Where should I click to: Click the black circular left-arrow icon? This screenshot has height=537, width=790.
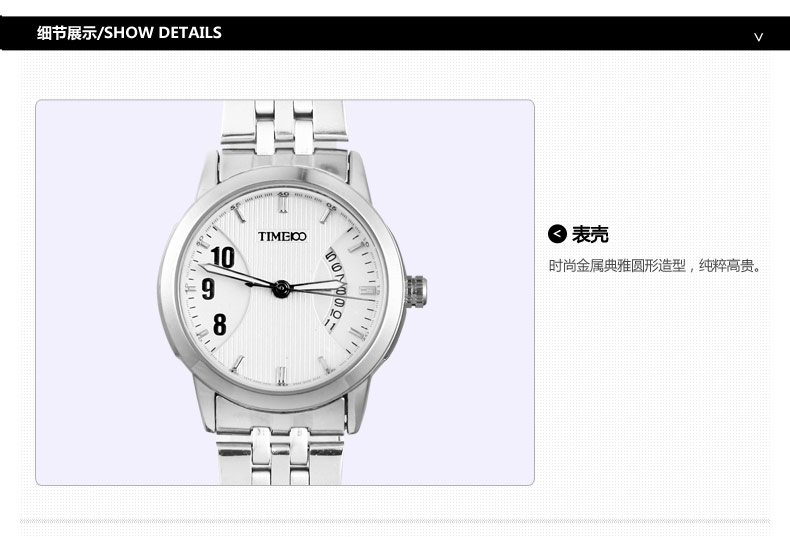point(557,234)
